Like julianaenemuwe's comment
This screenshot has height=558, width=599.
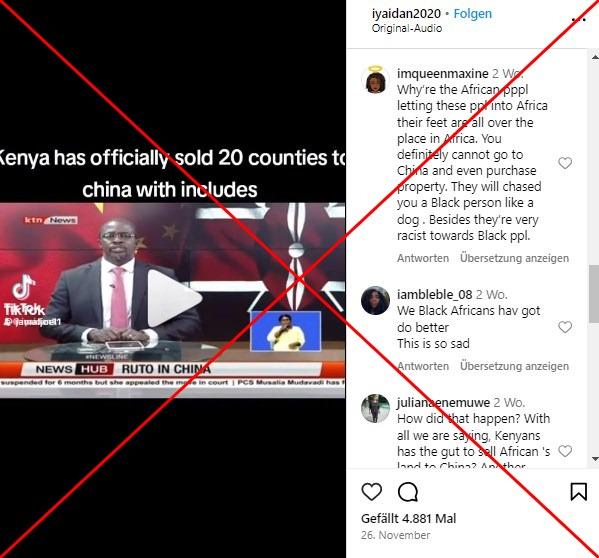[x=565, y=451]
